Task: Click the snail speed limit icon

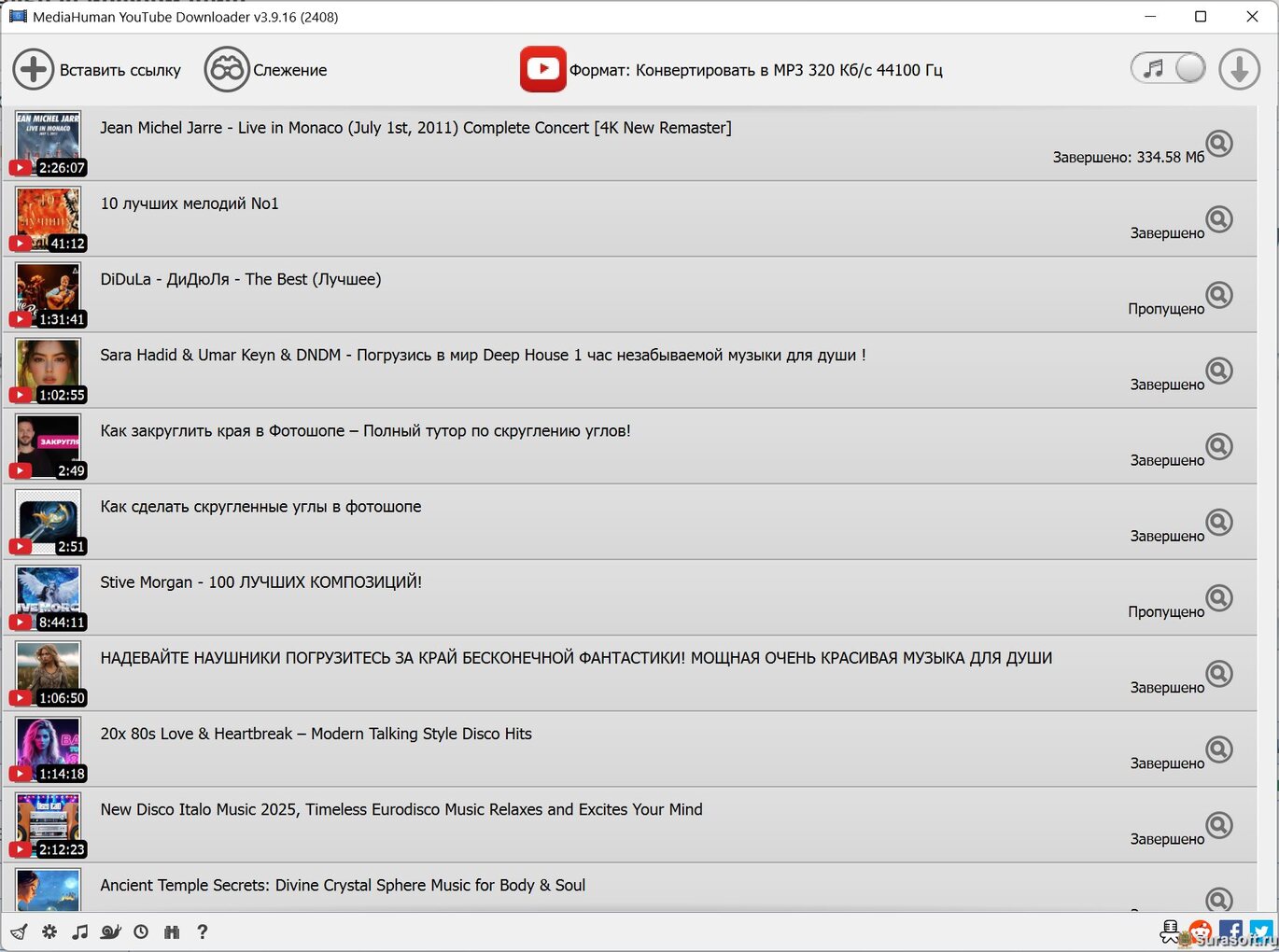Action: pos(111,931)
